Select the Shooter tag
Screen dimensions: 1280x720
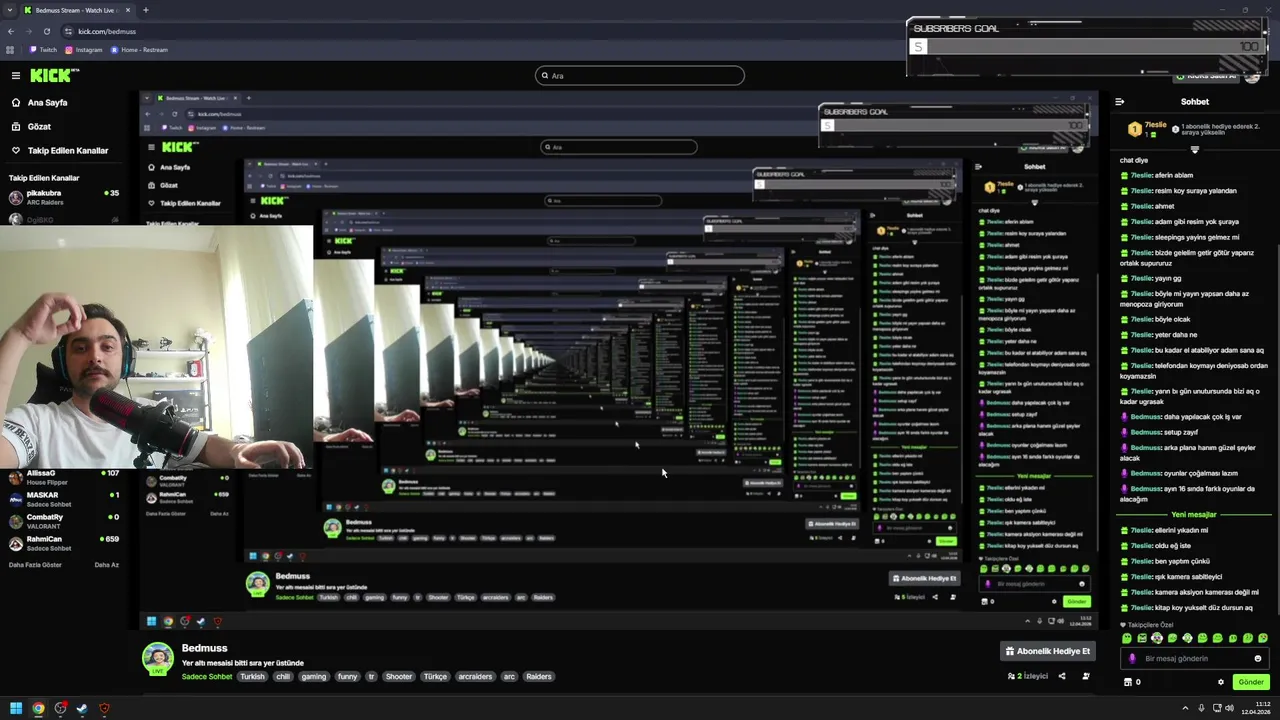point(399,676)
